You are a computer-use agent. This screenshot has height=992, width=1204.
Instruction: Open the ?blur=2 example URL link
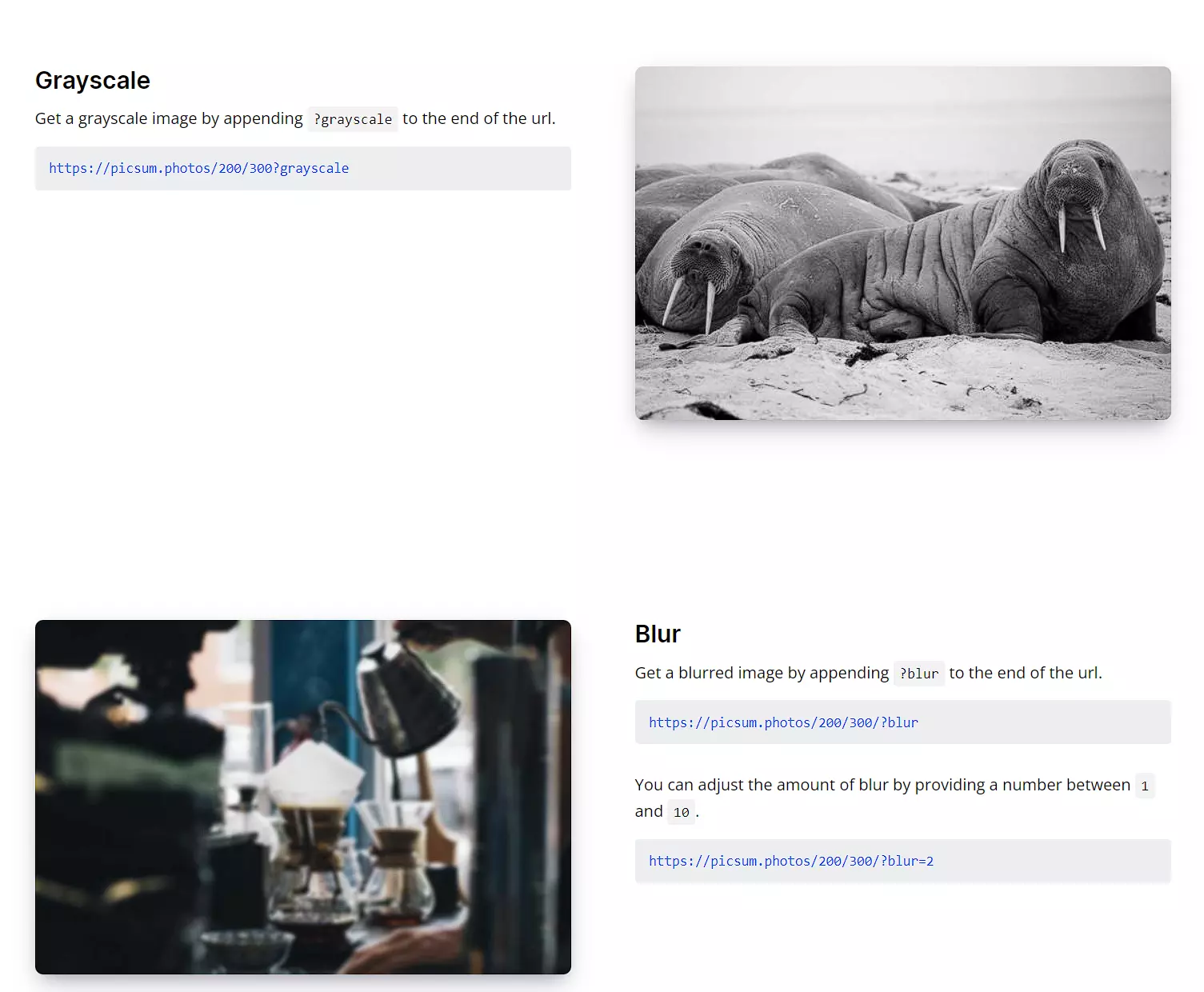click(791, 861)
